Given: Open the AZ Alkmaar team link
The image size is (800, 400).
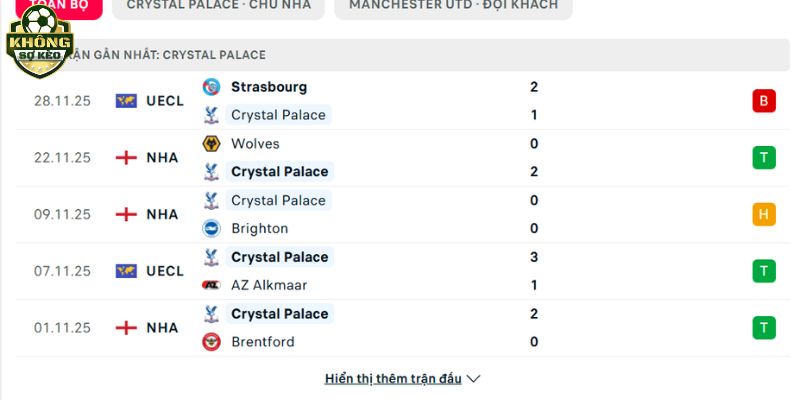Looking at the screenshot, I should pos(270,285).
